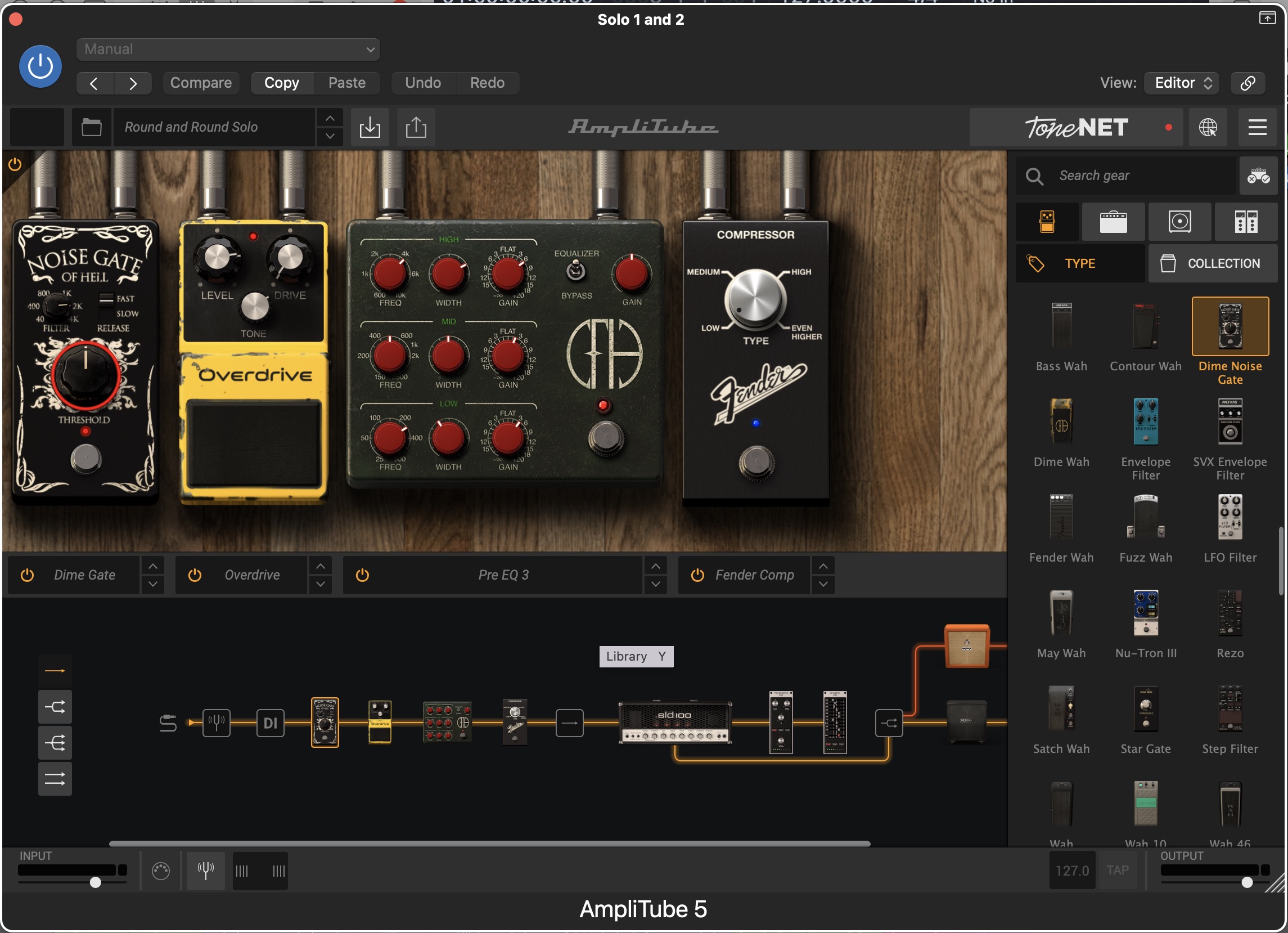Go to previous preset arrow
This screenshot has width=1288, height=933.
94,83
